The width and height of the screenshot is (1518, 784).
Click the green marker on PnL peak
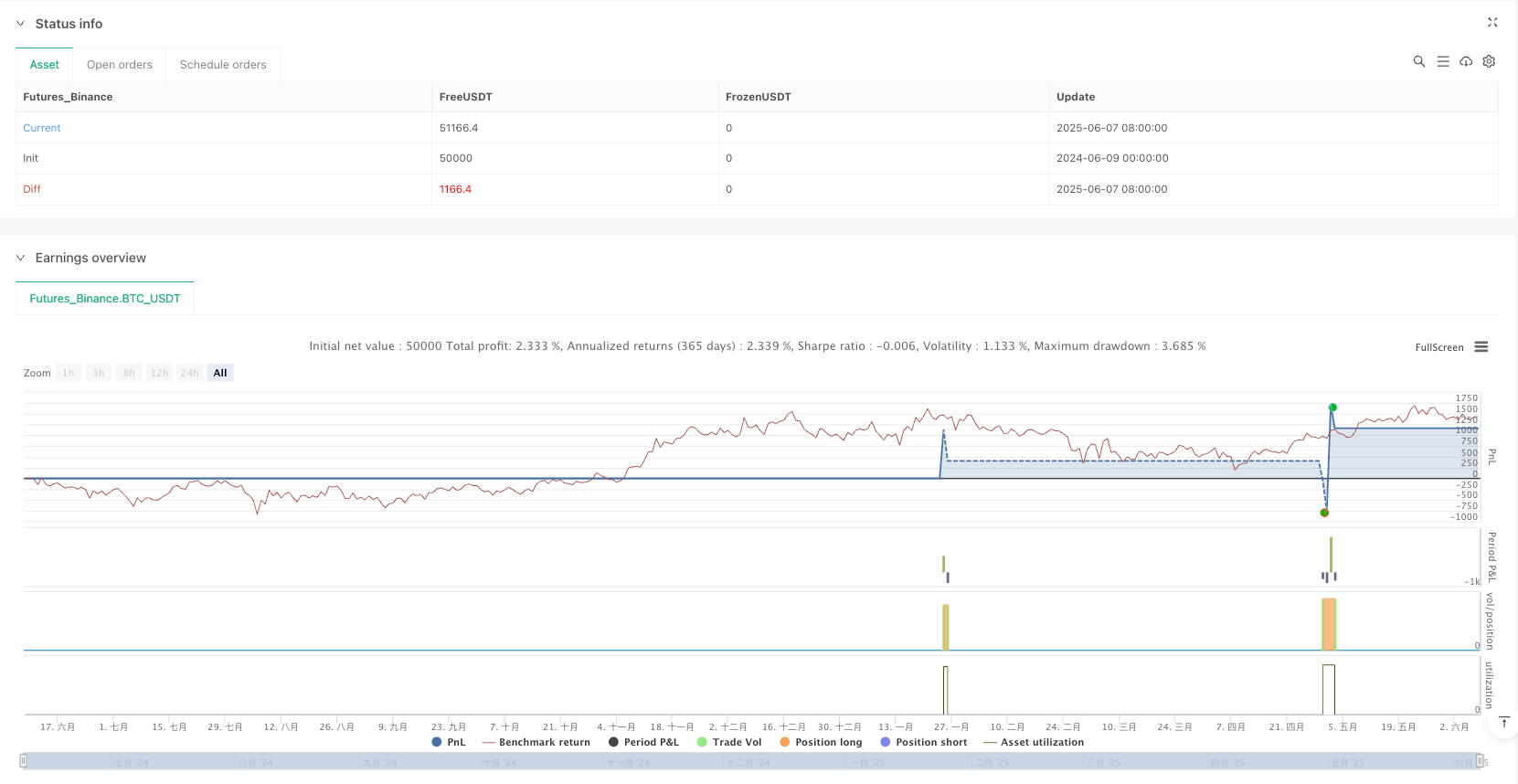(x=1332, y=408)
